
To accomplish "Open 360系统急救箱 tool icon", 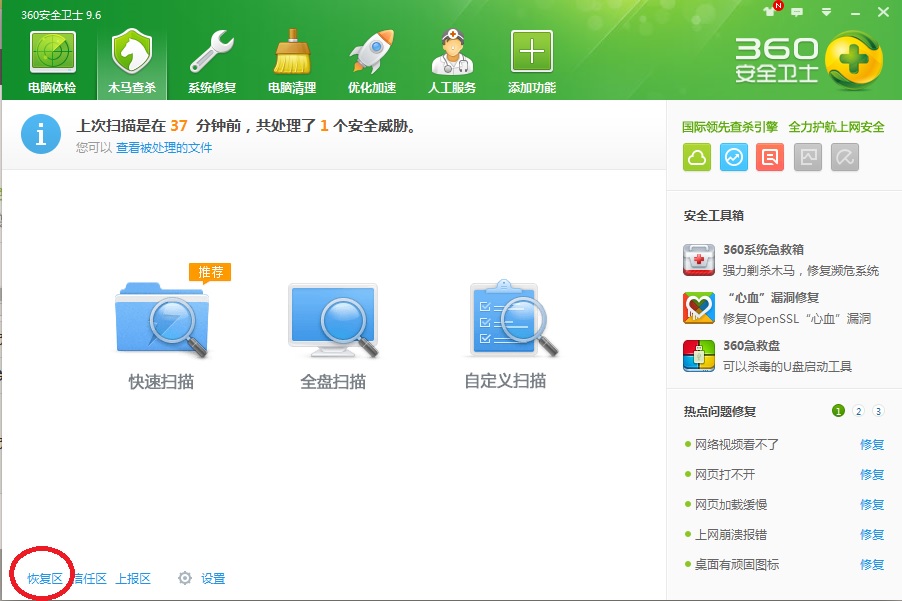I will pyautogui.click(x=699, y=260).
